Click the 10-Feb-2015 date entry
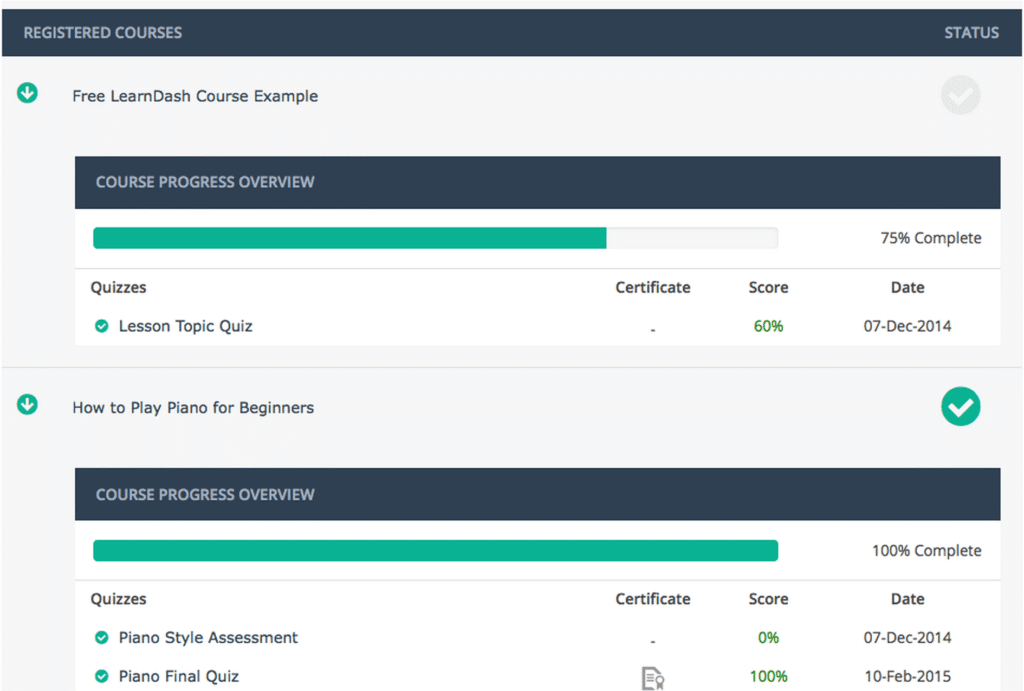Screen dimensions: 1024x691 coord(907,676)
